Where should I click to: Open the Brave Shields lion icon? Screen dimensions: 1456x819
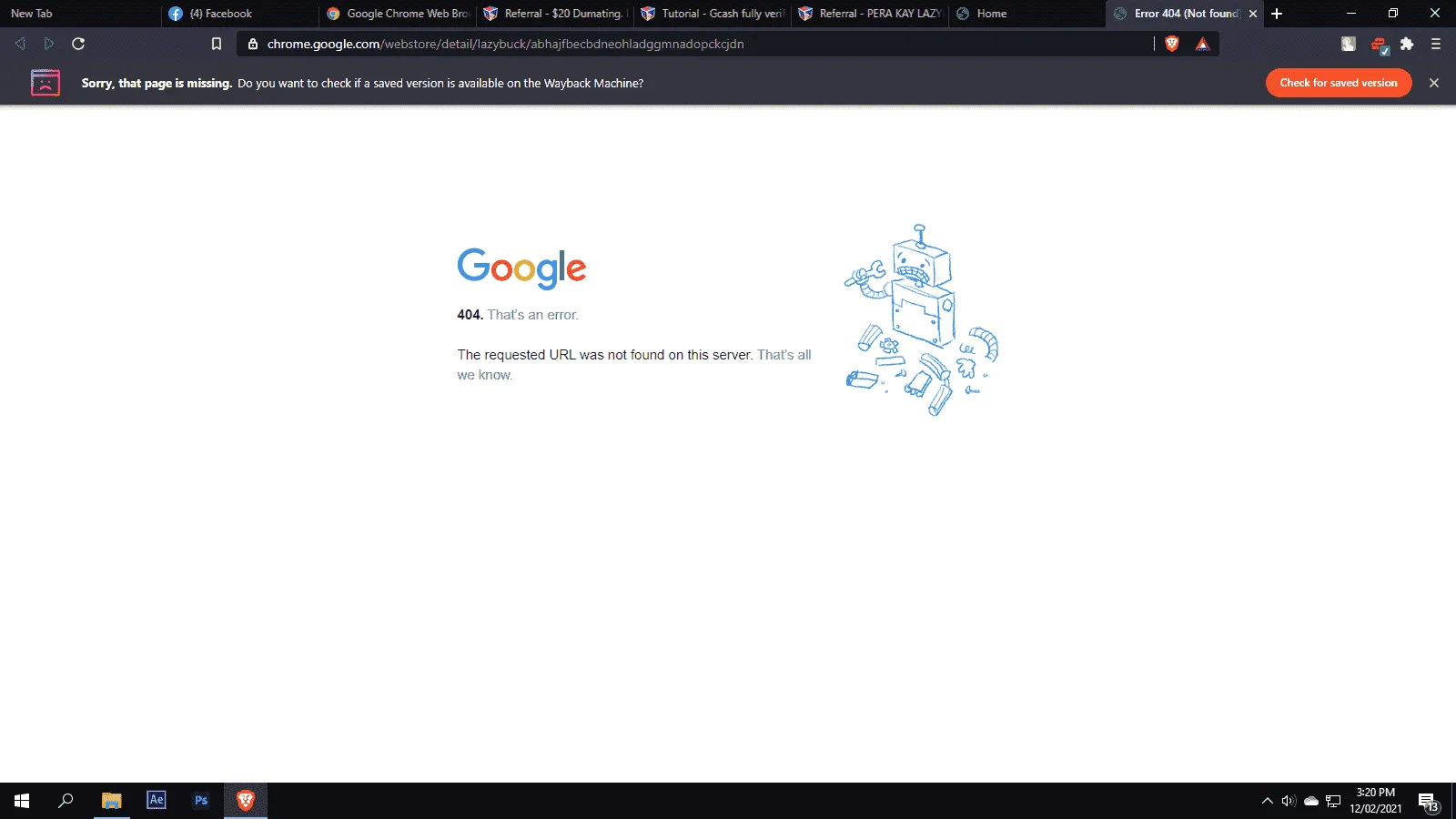coord(1172,44)
